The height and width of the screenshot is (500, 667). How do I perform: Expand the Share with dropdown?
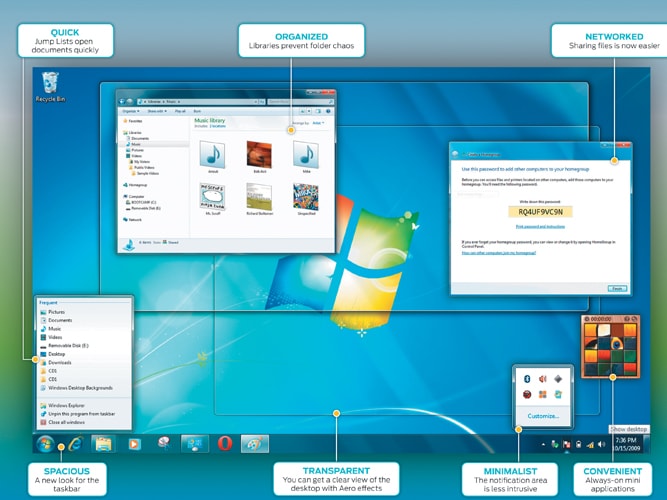coord(157,111)
